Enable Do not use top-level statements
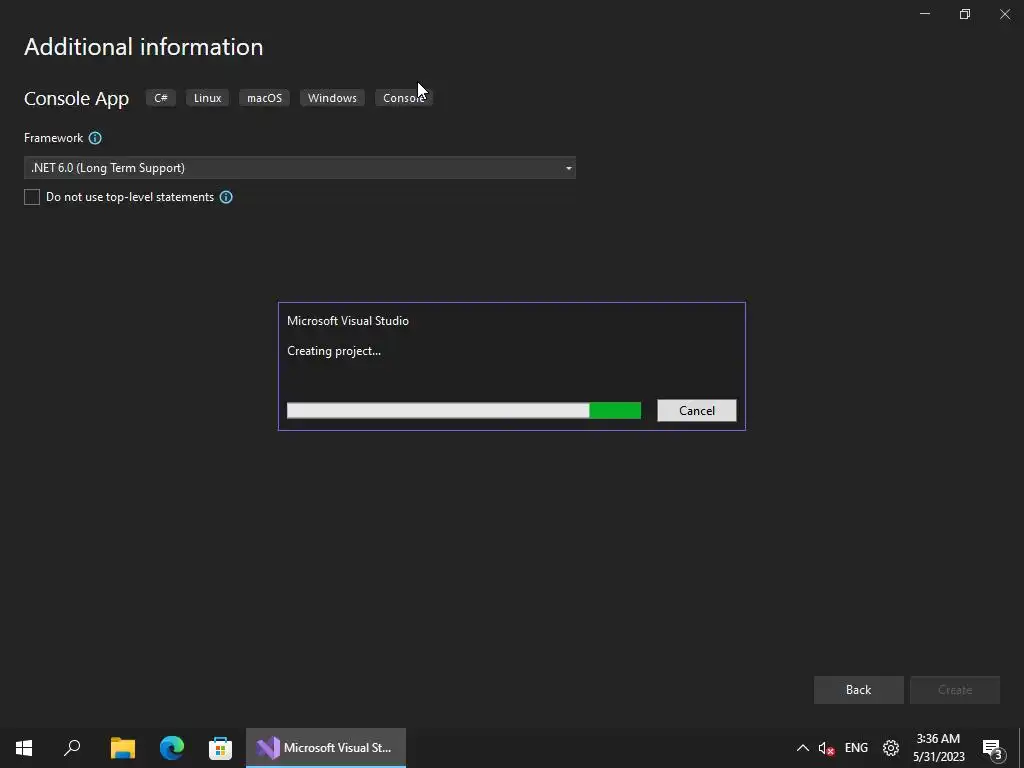This screenshot has width=1024, height=768. coord(32,197)
